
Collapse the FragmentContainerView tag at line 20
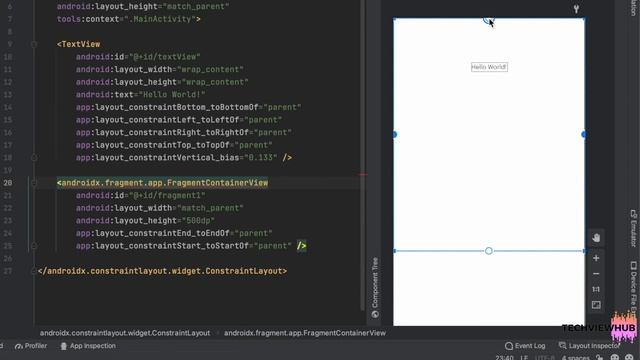pos(34,183)
